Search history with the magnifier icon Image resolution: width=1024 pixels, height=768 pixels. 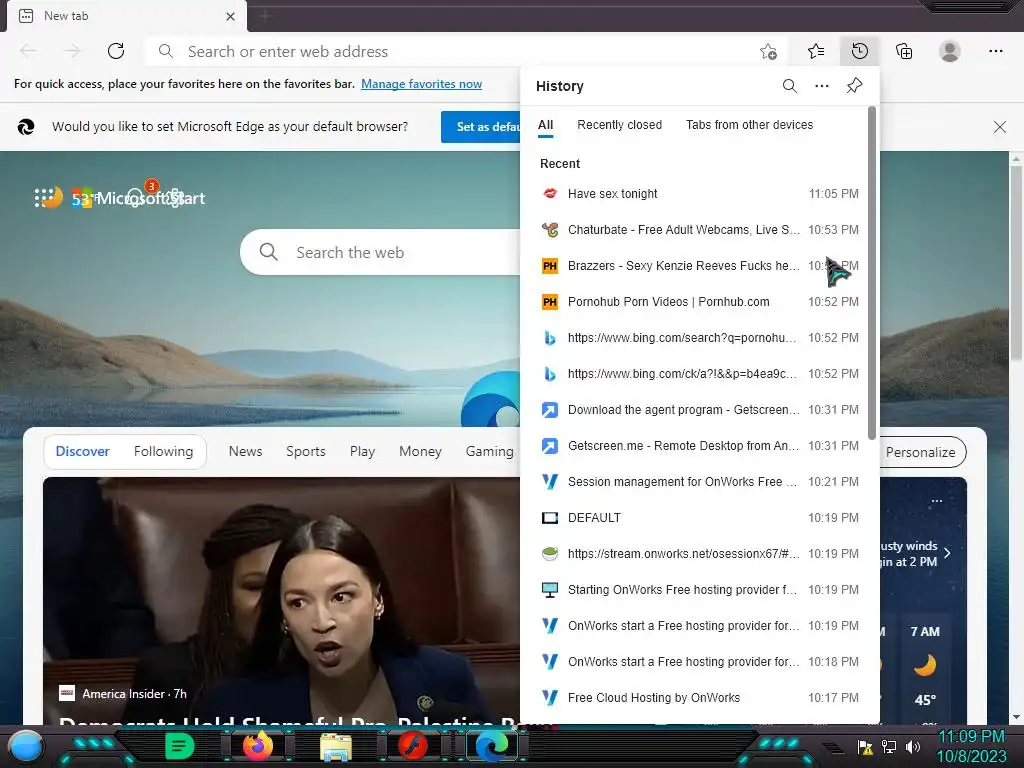(x=790, y=86)
